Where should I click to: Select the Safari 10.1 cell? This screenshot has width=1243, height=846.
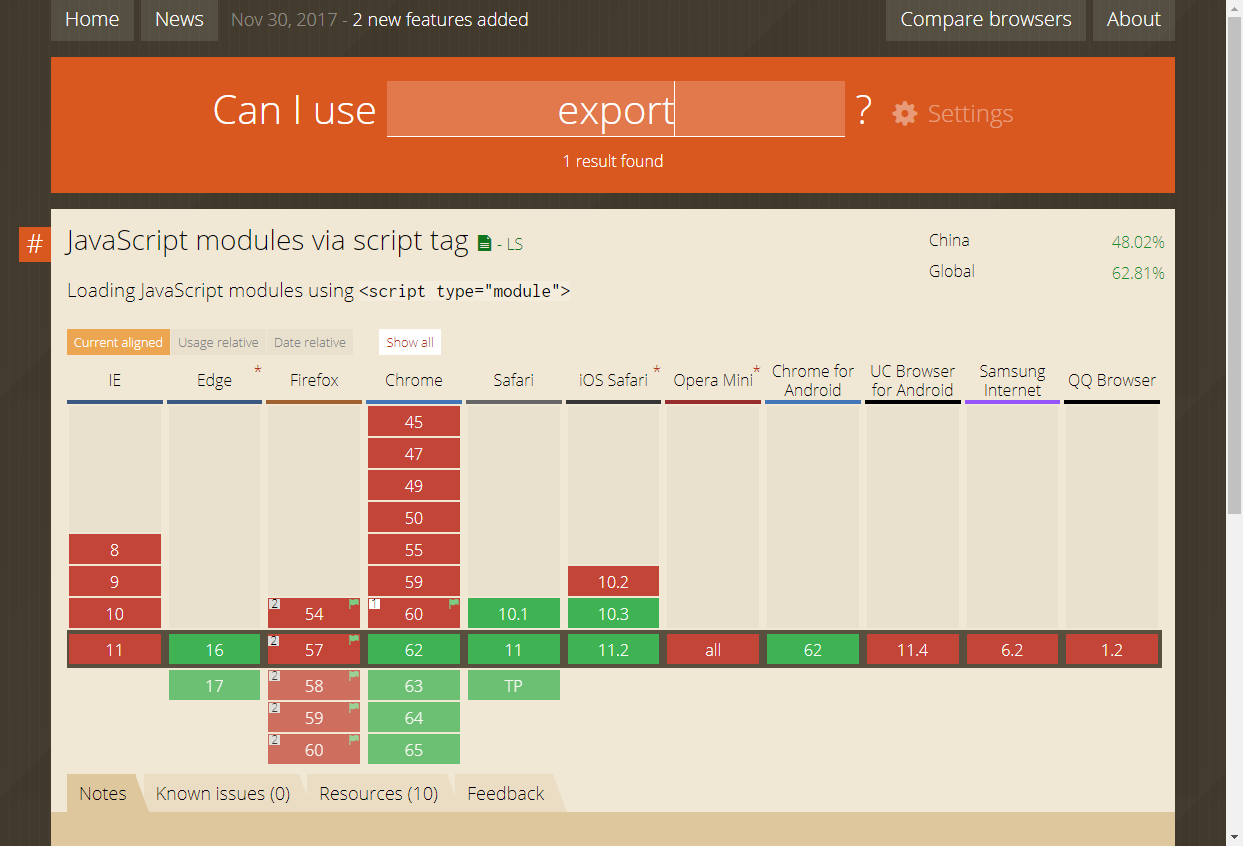[x=514, y=614]
